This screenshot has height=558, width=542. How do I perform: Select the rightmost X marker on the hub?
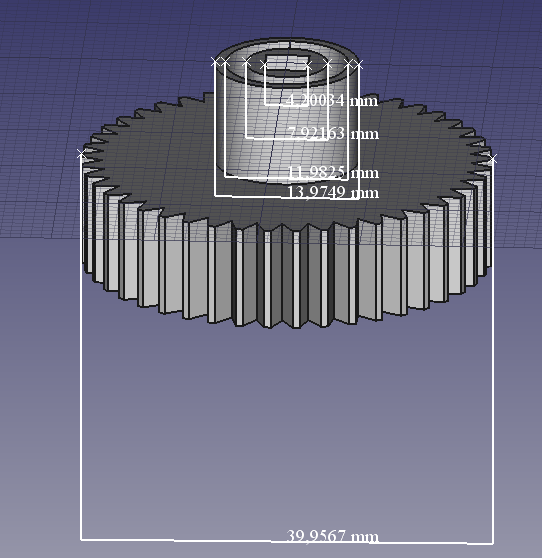(x=359, y=64)
